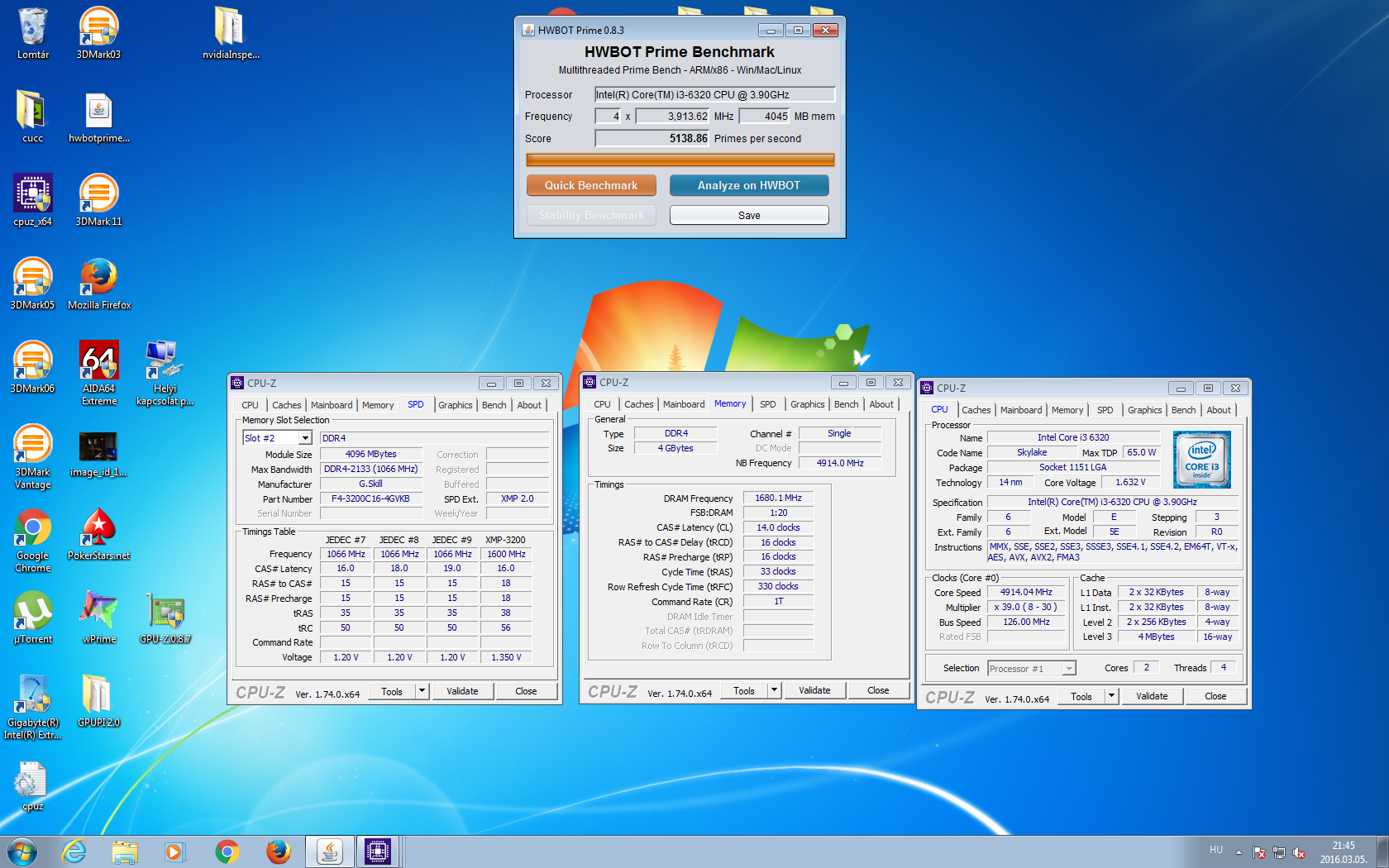This screenshot has width=1389, height=868.
Task: Open pinned Firefox on the taskbar
Action: pos(279,851)
